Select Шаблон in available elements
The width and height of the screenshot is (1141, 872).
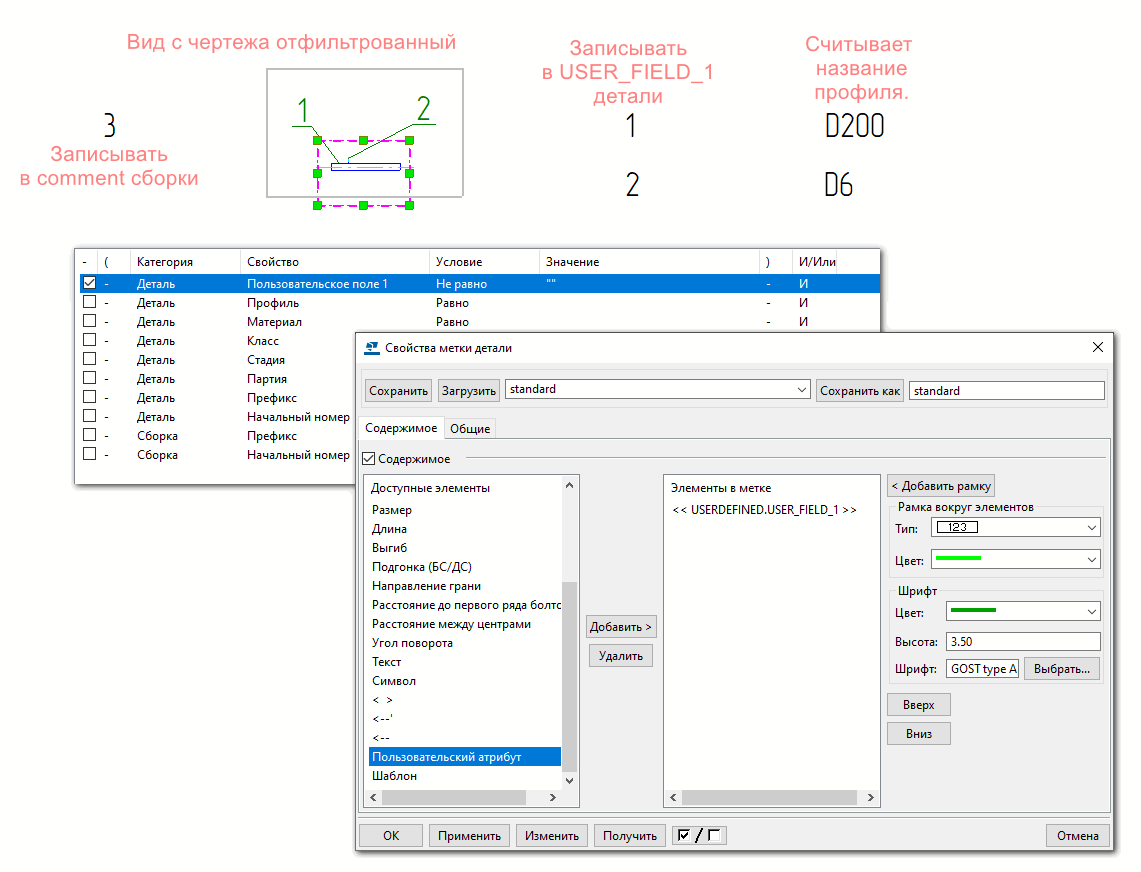point(394,776)
